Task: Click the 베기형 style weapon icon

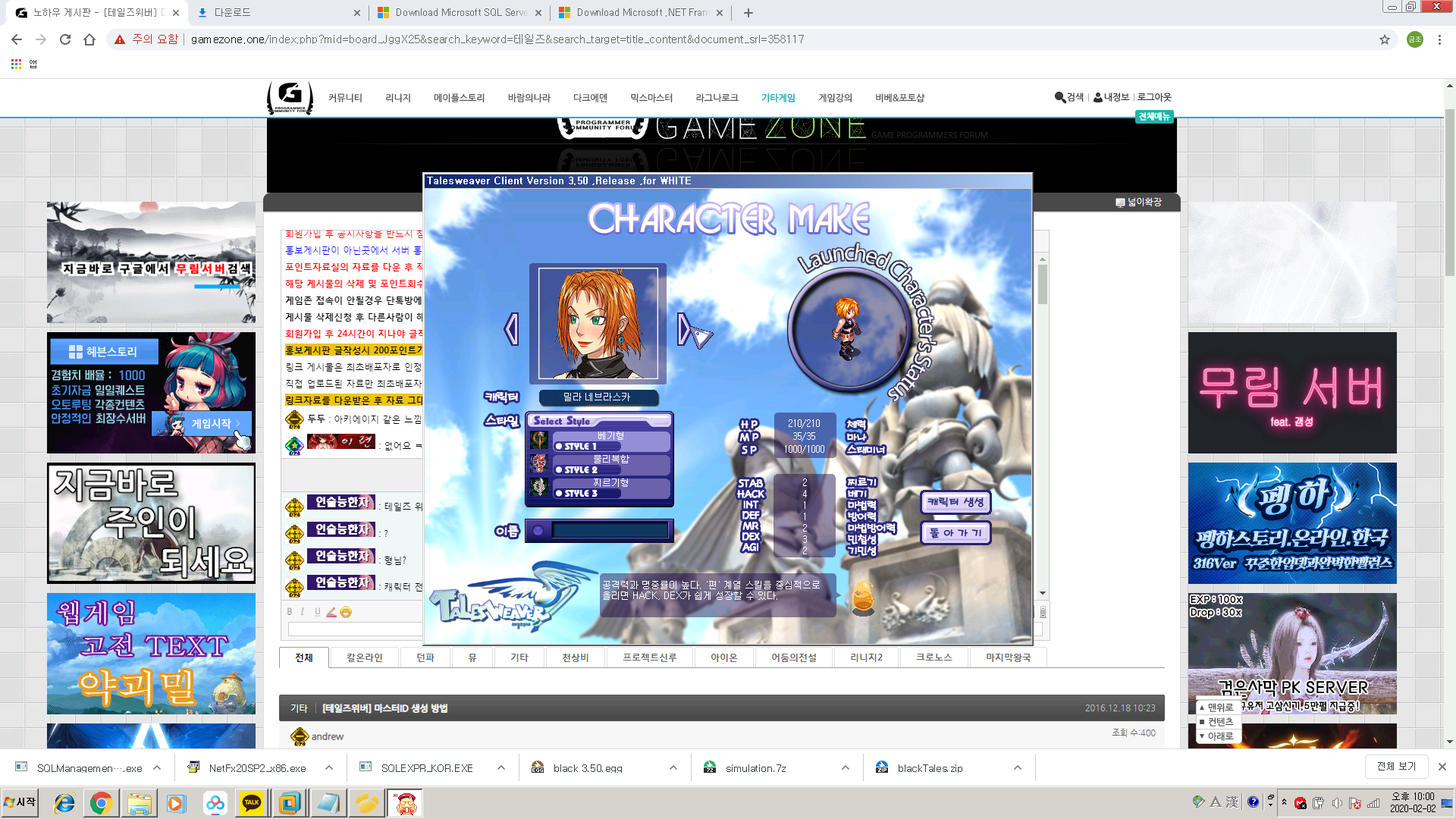Action: [x=539, y=440]
